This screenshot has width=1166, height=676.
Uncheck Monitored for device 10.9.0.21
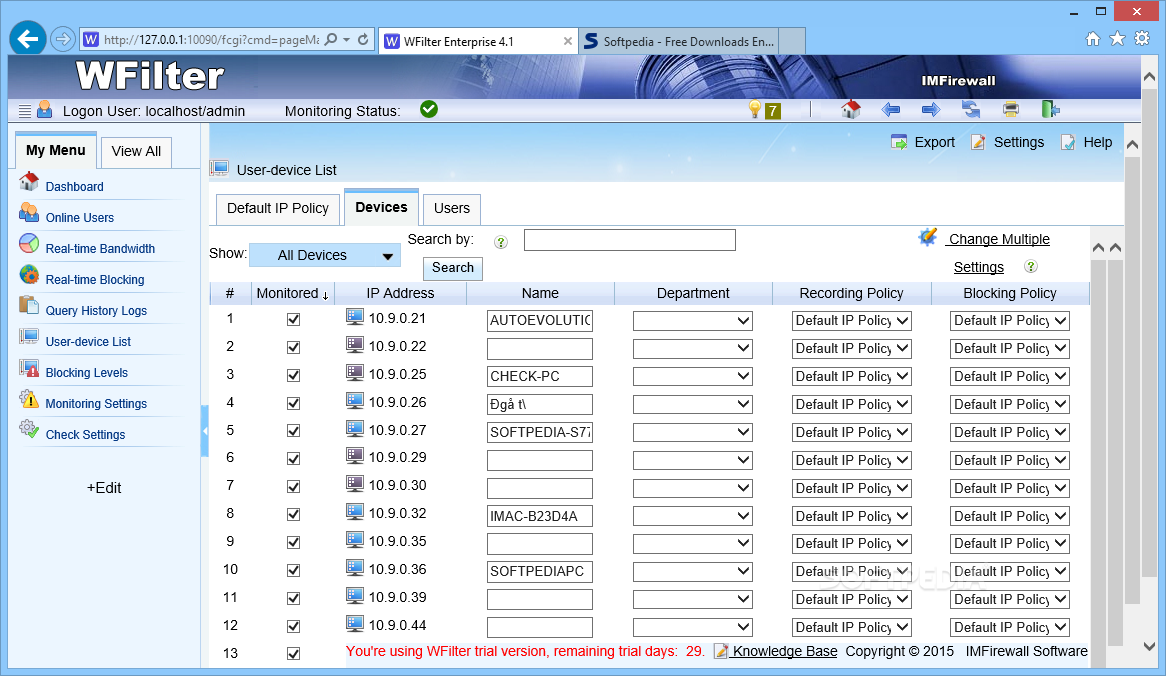point(294,320)
